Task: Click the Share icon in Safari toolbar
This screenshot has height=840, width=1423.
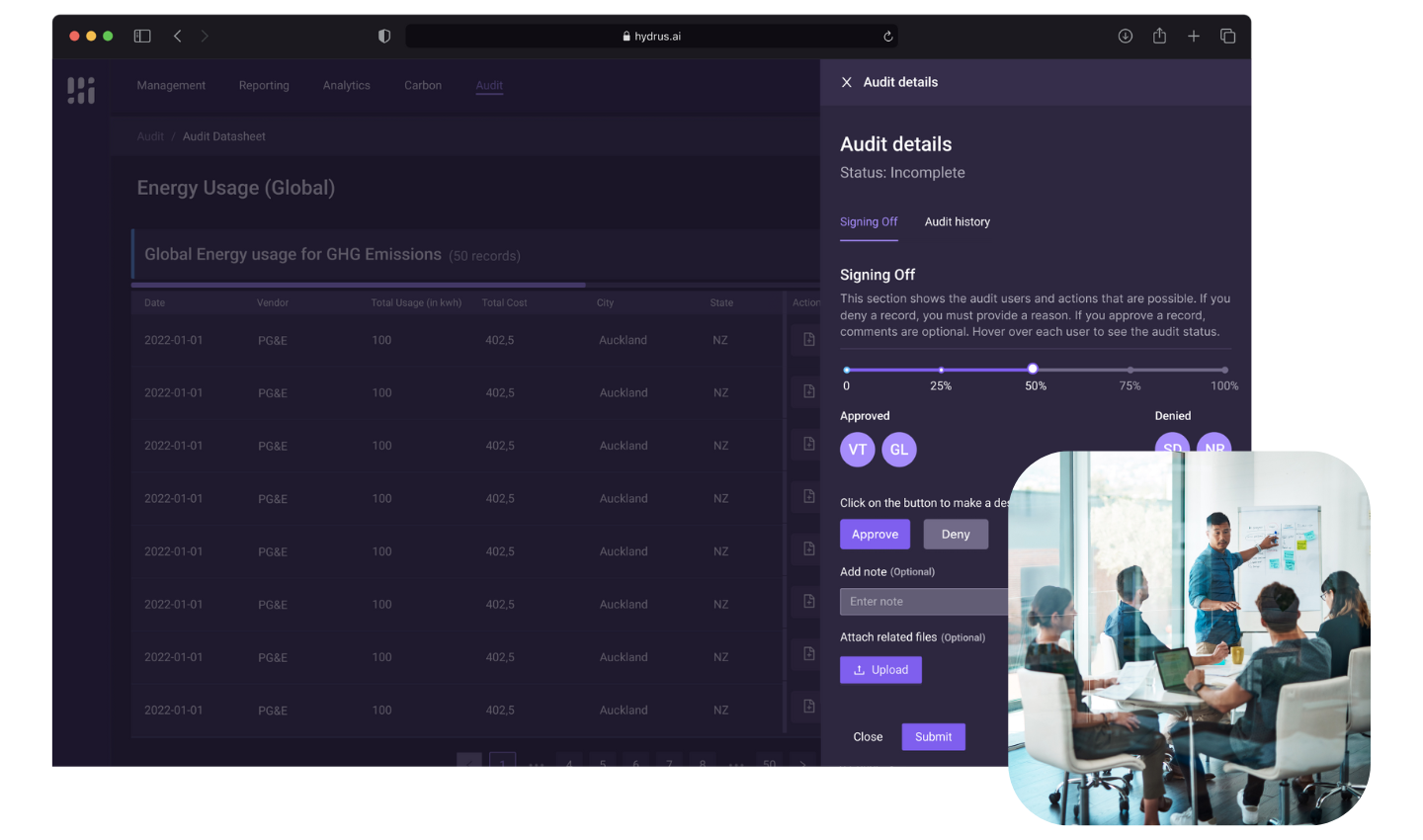Action: 1158,36
